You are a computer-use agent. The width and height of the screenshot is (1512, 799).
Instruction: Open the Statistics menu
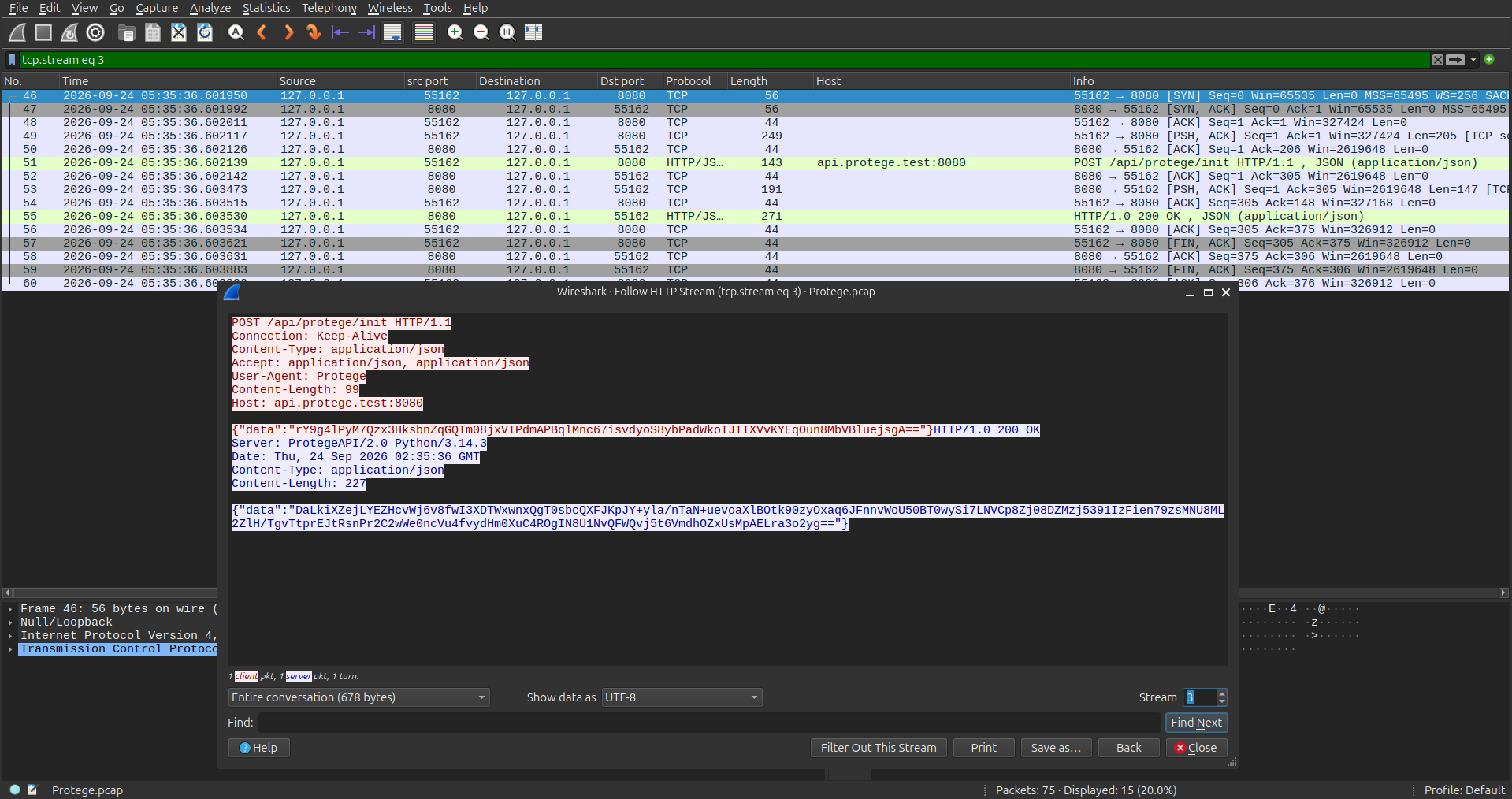click(266, 8)
